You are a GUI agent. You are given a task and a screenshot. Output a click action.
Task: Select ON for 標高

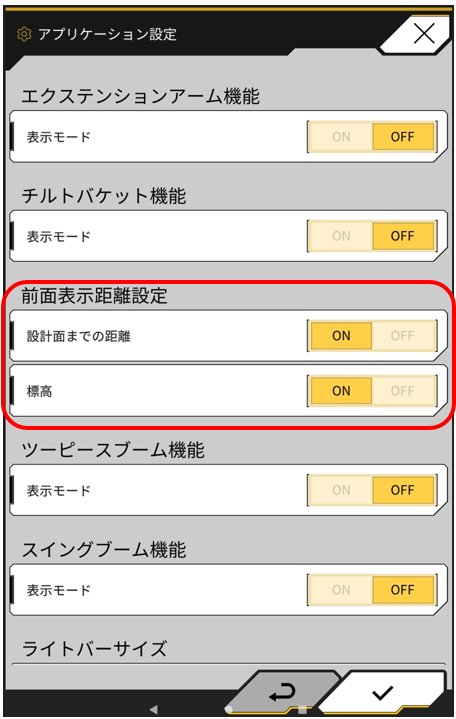[x=341, y=391]
